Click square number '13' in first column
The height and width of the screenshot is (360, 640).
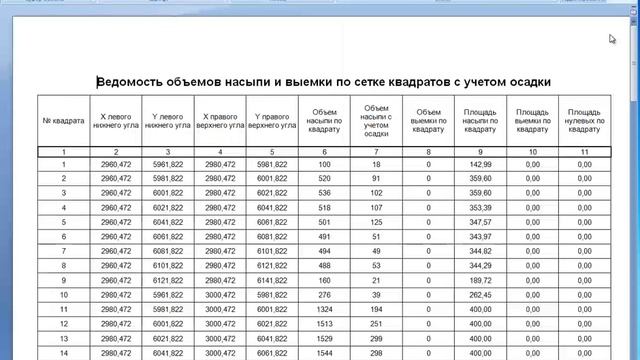coord(64,339)
